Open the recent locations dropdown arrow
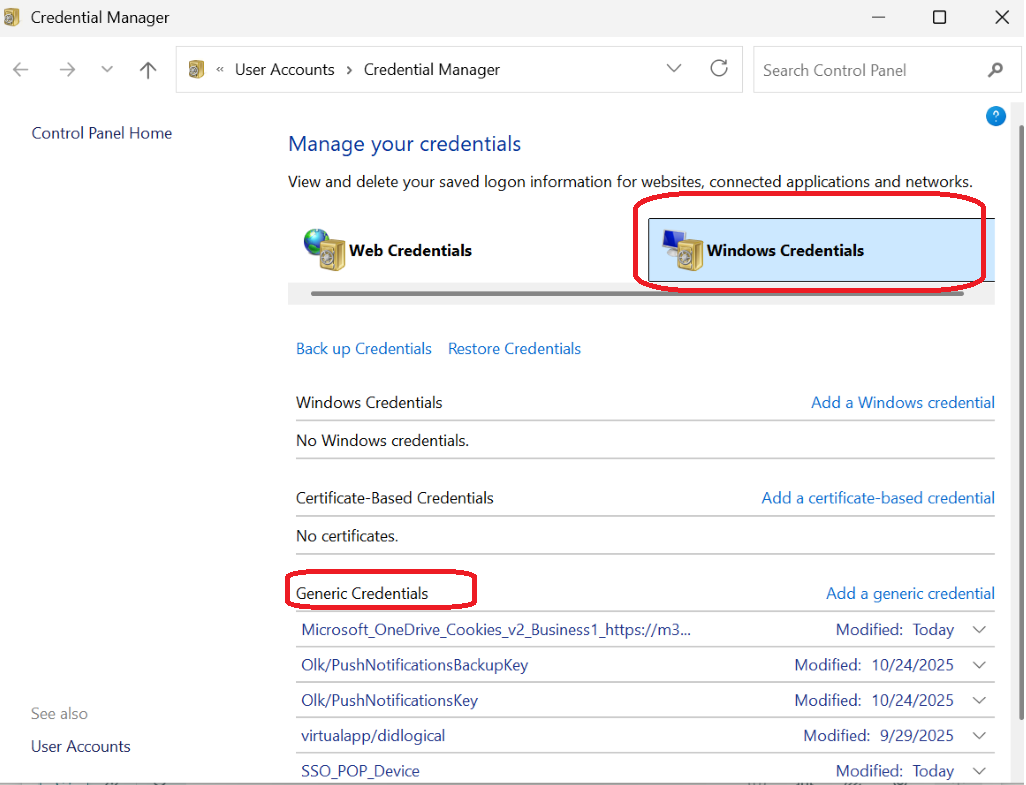The image size is (1026, 785). [107, 69]
